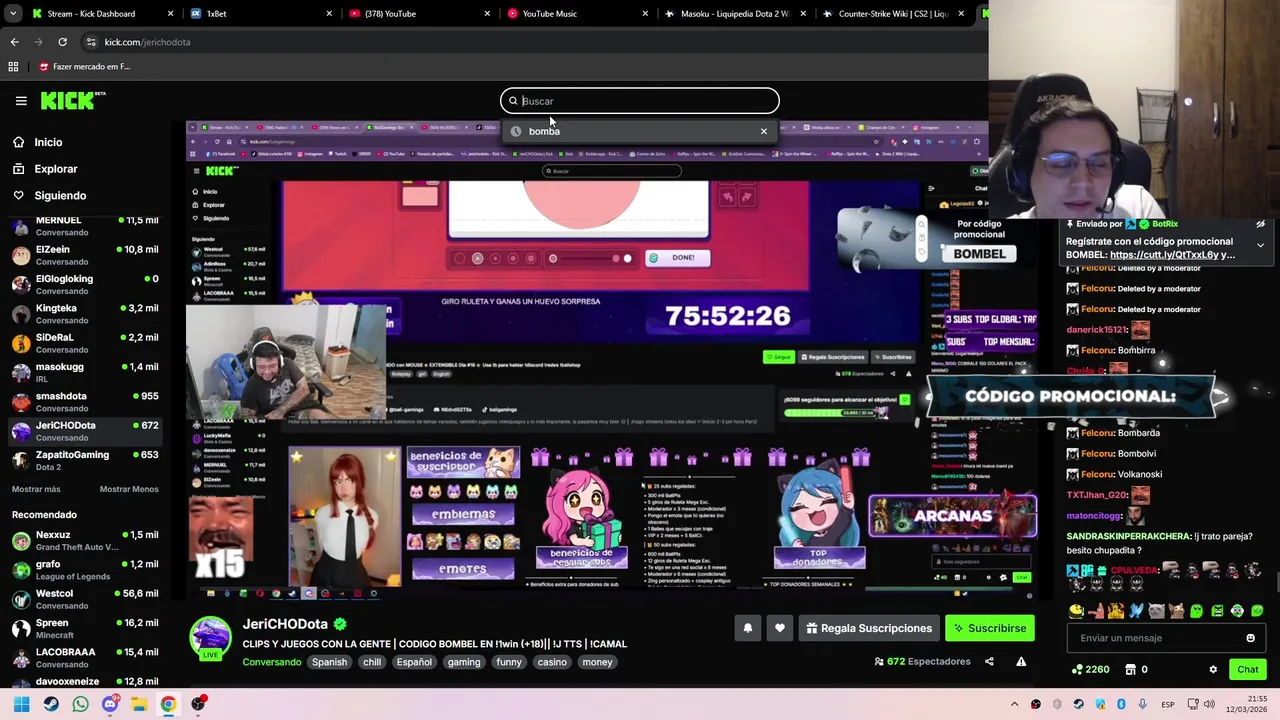
Task: Open Westcol recommended channel
Action: pyautogui.click(x=84, y=599)
